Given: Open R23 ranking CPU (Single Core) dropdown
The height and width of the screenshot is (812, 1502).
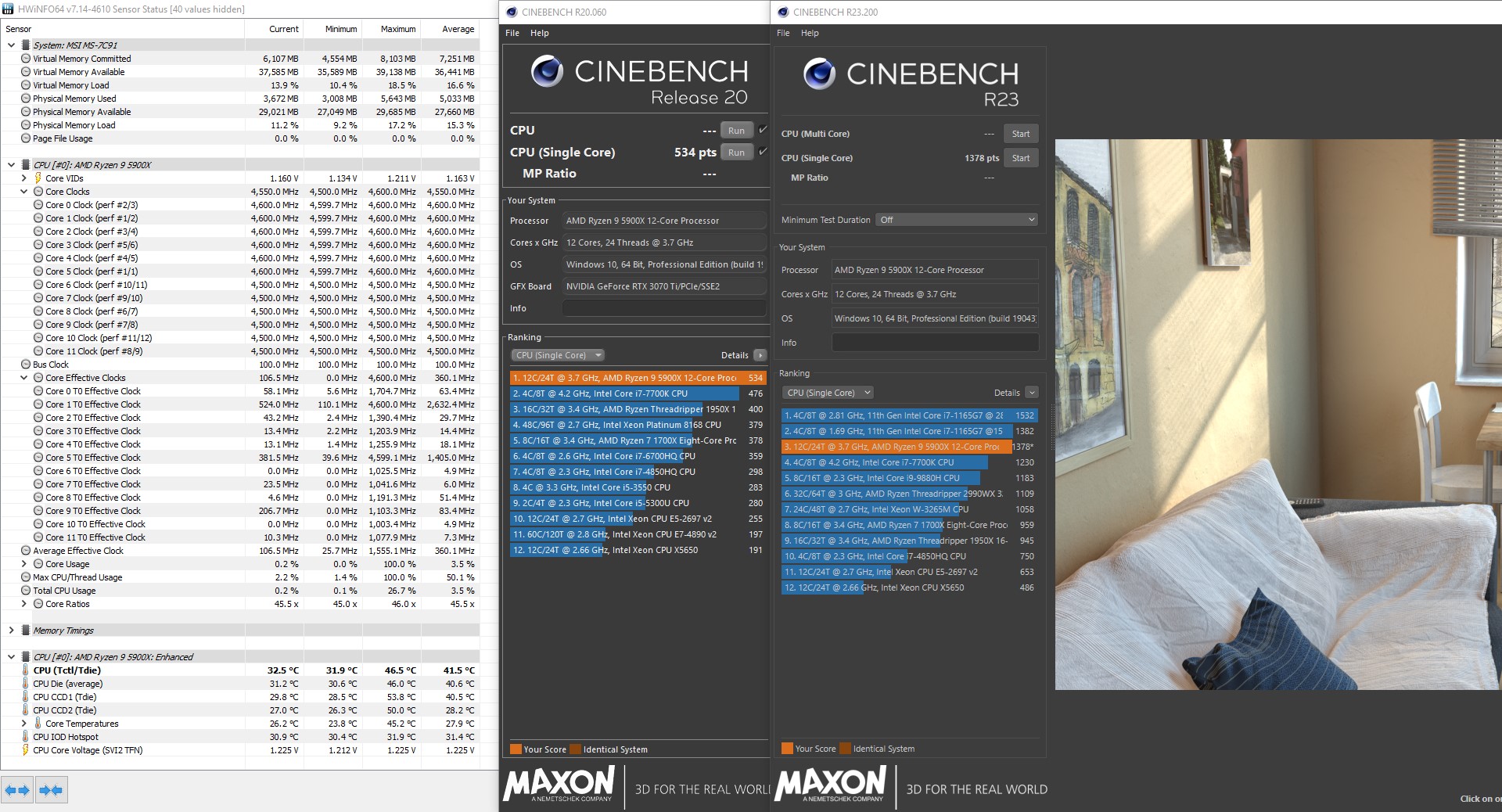Looking at the screenshot, I should click(x=828, y=393).
